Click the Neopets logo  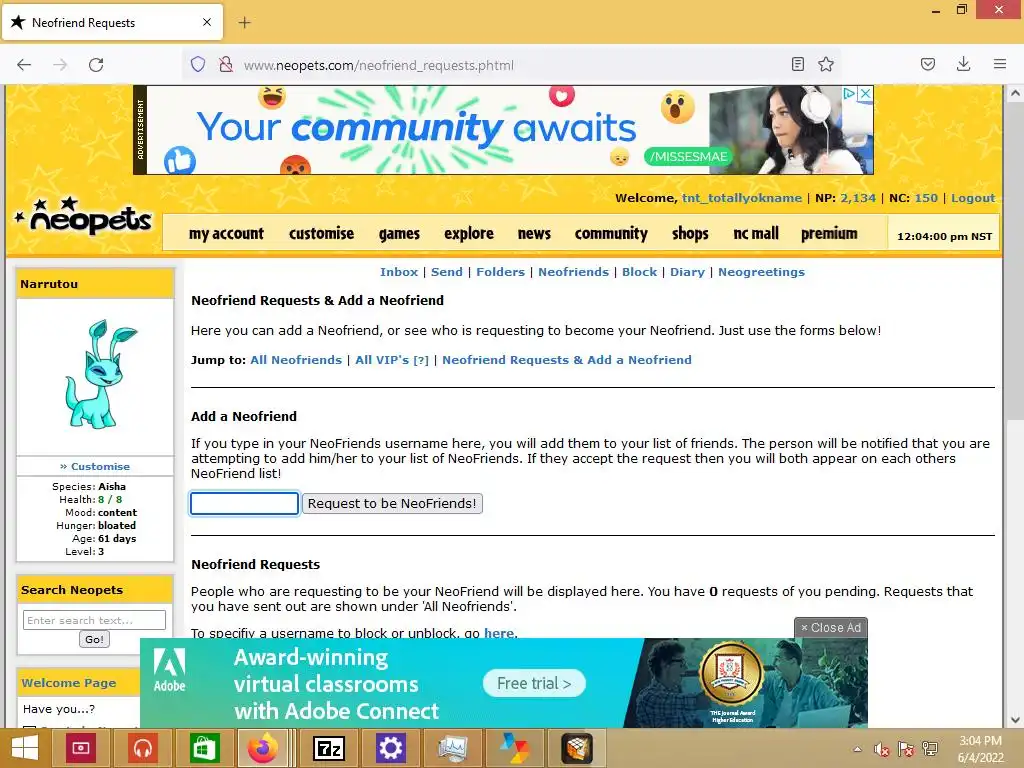tap(84, 217)
